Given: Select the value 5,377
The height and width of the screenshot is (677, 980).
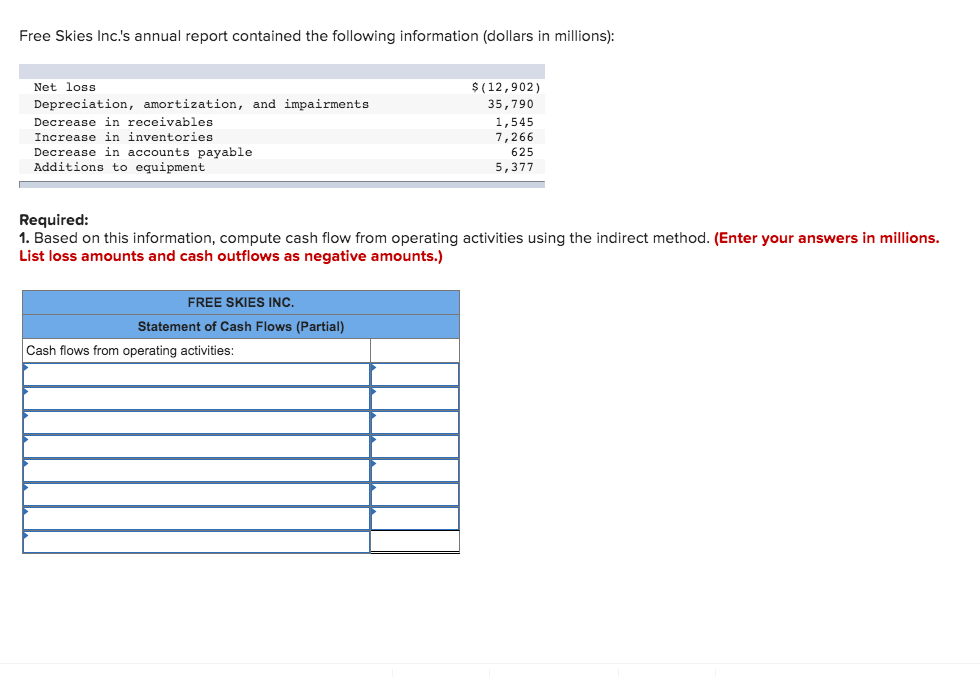Looking at the screenshot, I should 514,167.
